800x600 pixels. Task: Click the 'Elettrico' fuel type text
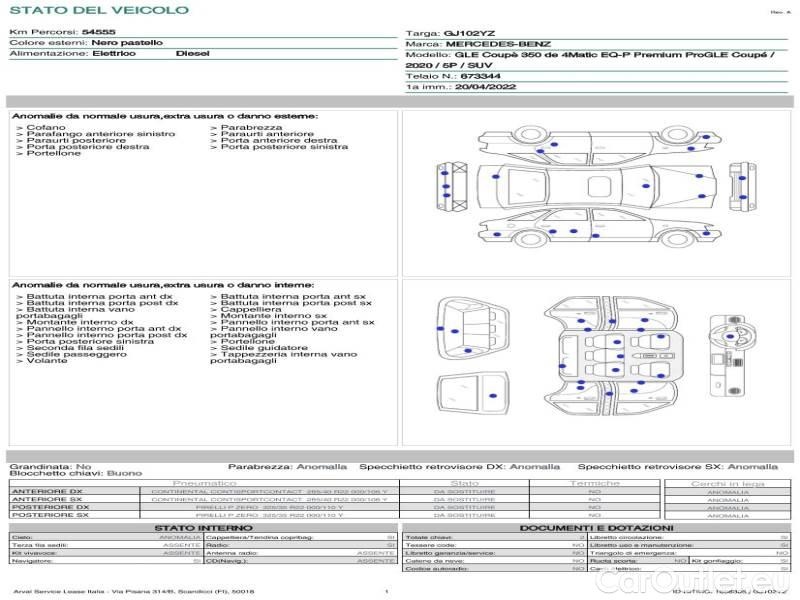tap(114, 53)
